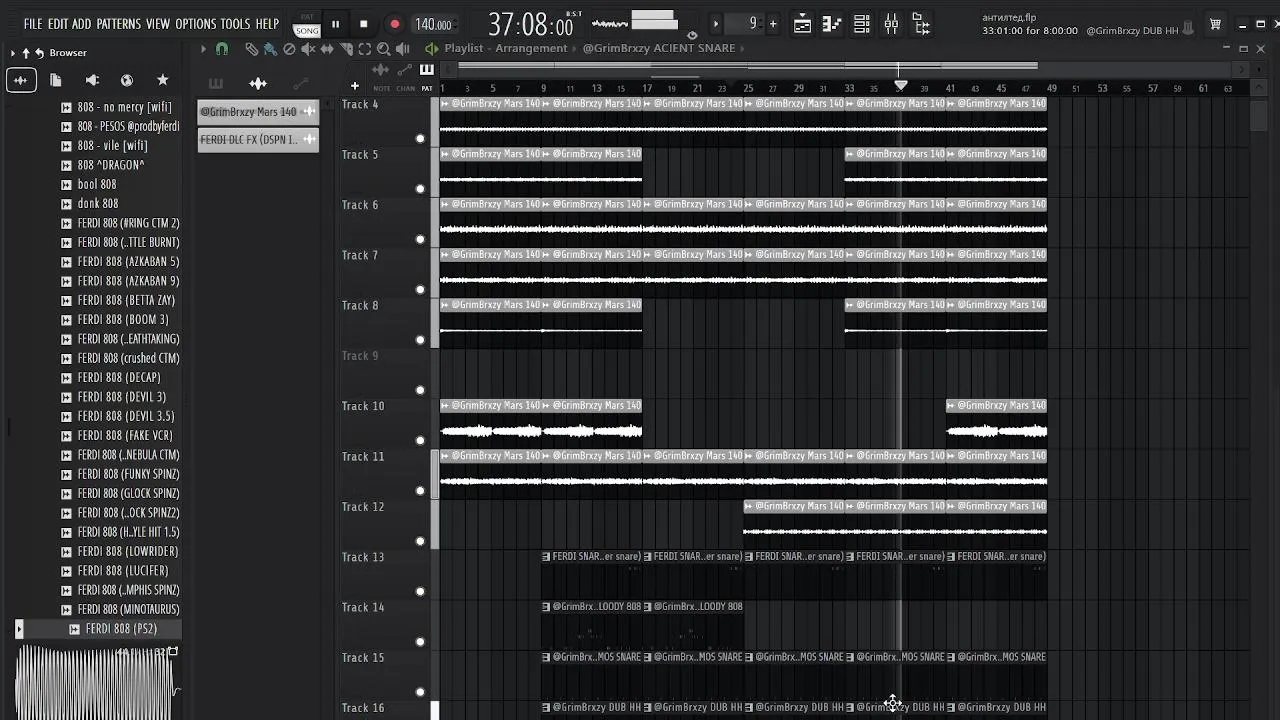Show the browser starred favorites icon
The image size is (1280, 720).
163,80
